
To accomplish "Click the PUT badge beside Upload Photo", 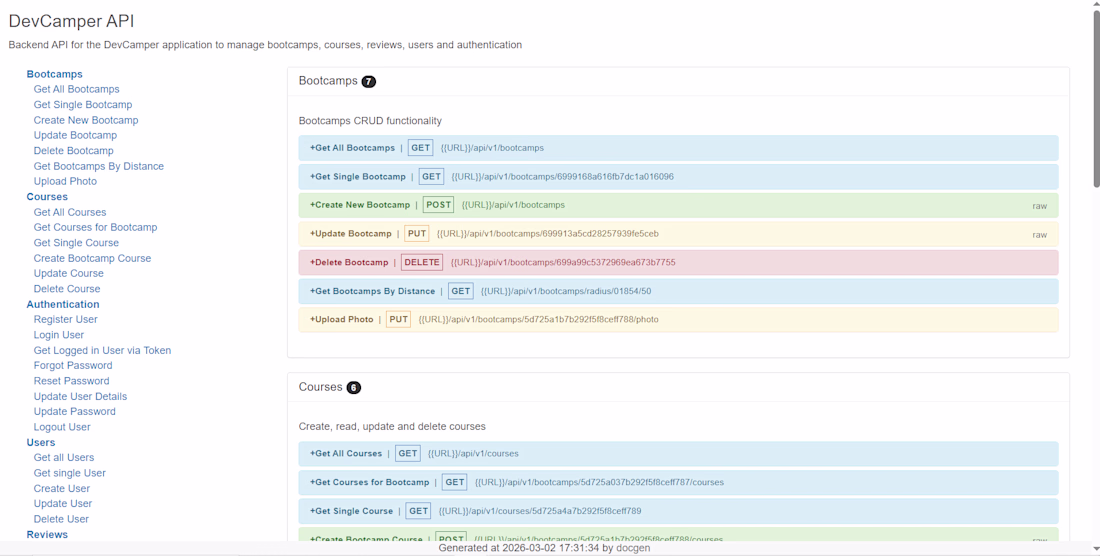I will pos(398,320).
